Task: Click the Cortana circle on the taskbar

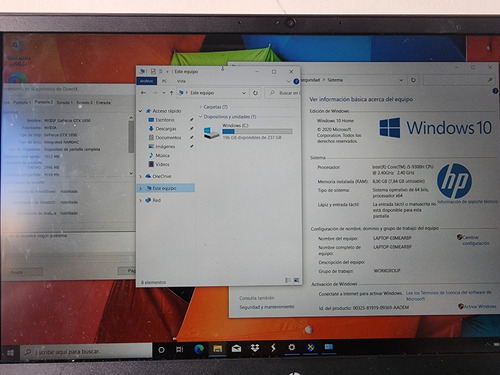Action: (161, 350)
